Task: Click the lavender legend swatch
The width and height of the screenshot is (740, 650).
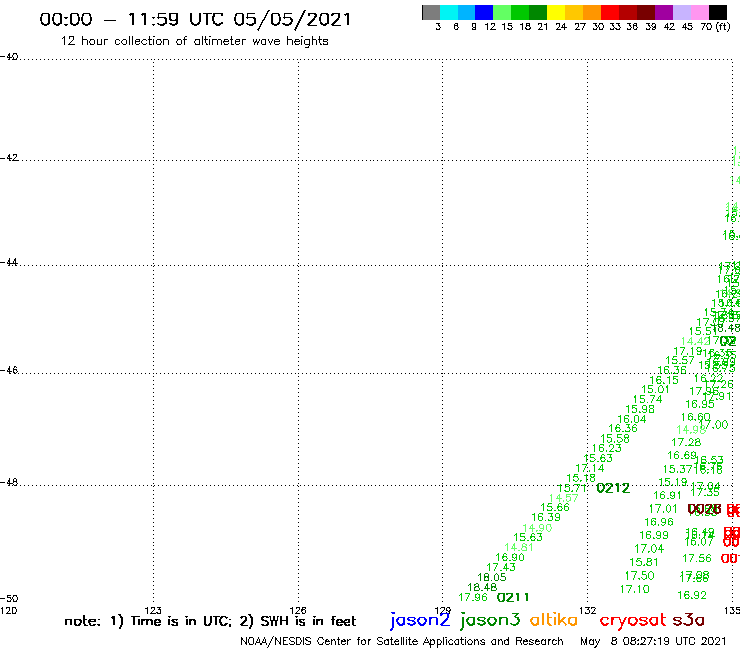Action: (681, 12)
